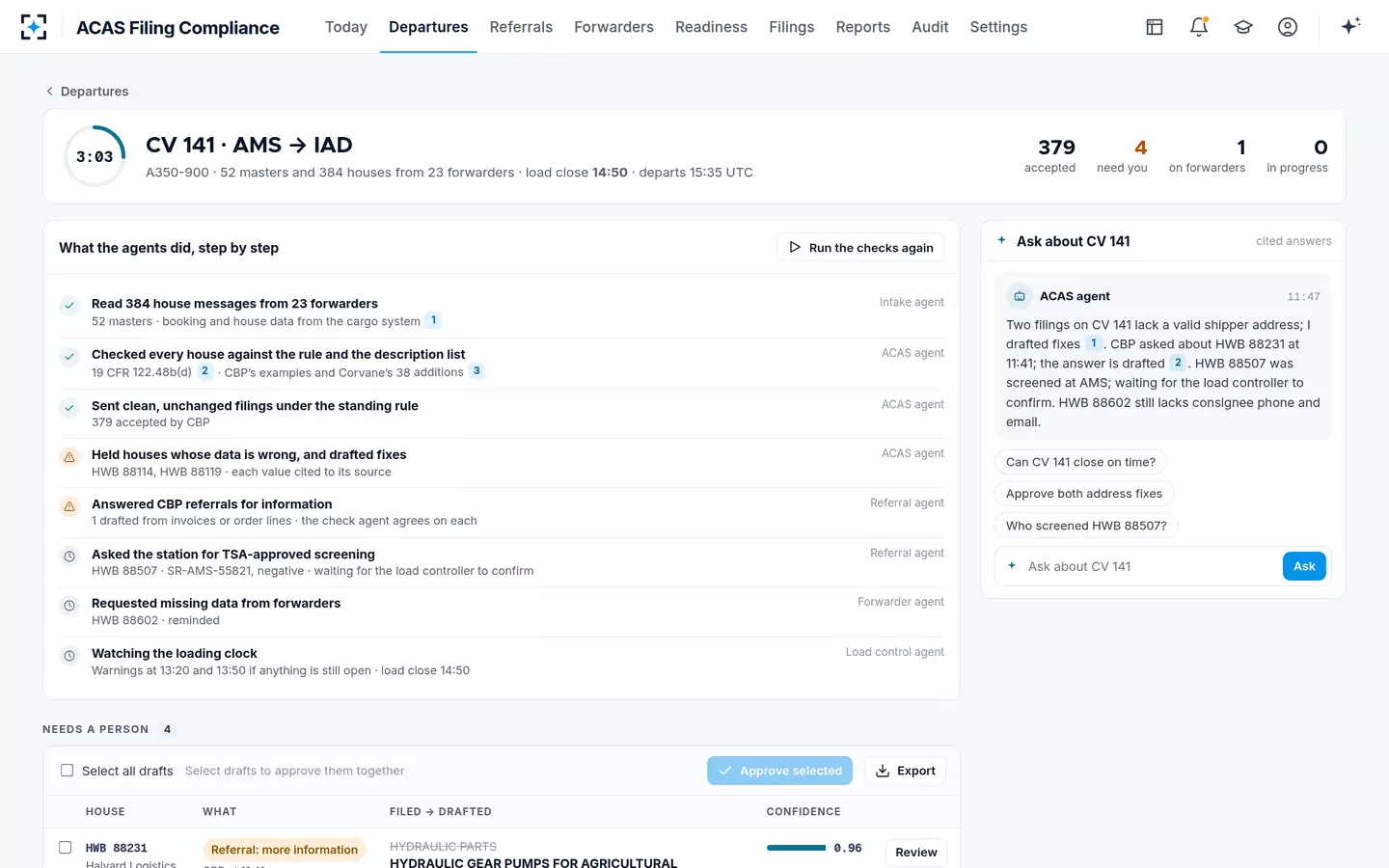The image size is (1389, 868).
Task: Open the Forwarders tab
Action: pyautogui.click(x=613, y=27)
